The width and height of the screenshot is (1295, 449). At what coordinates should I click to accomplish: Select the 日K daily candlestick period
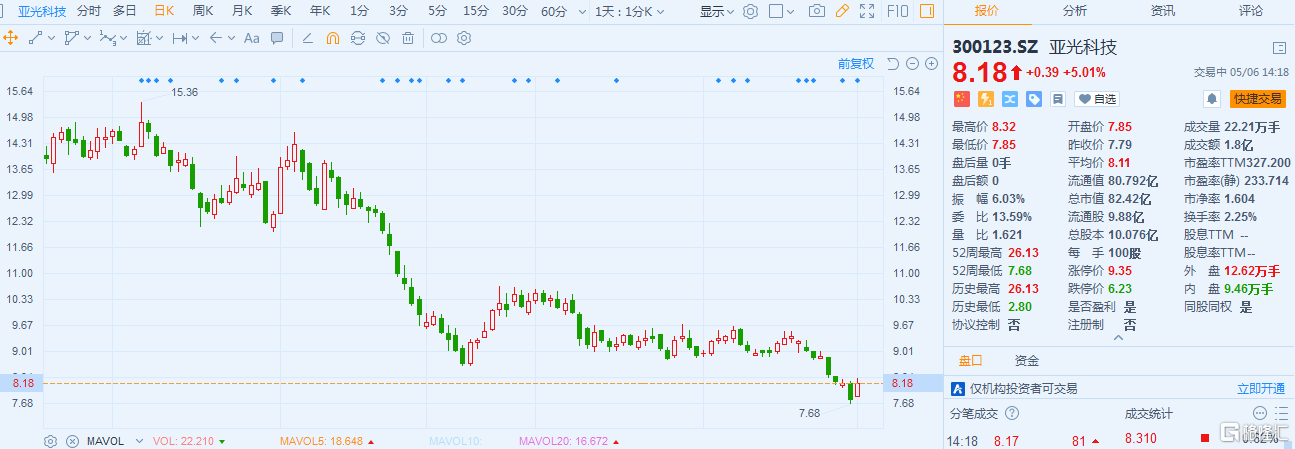coord(164,11)
